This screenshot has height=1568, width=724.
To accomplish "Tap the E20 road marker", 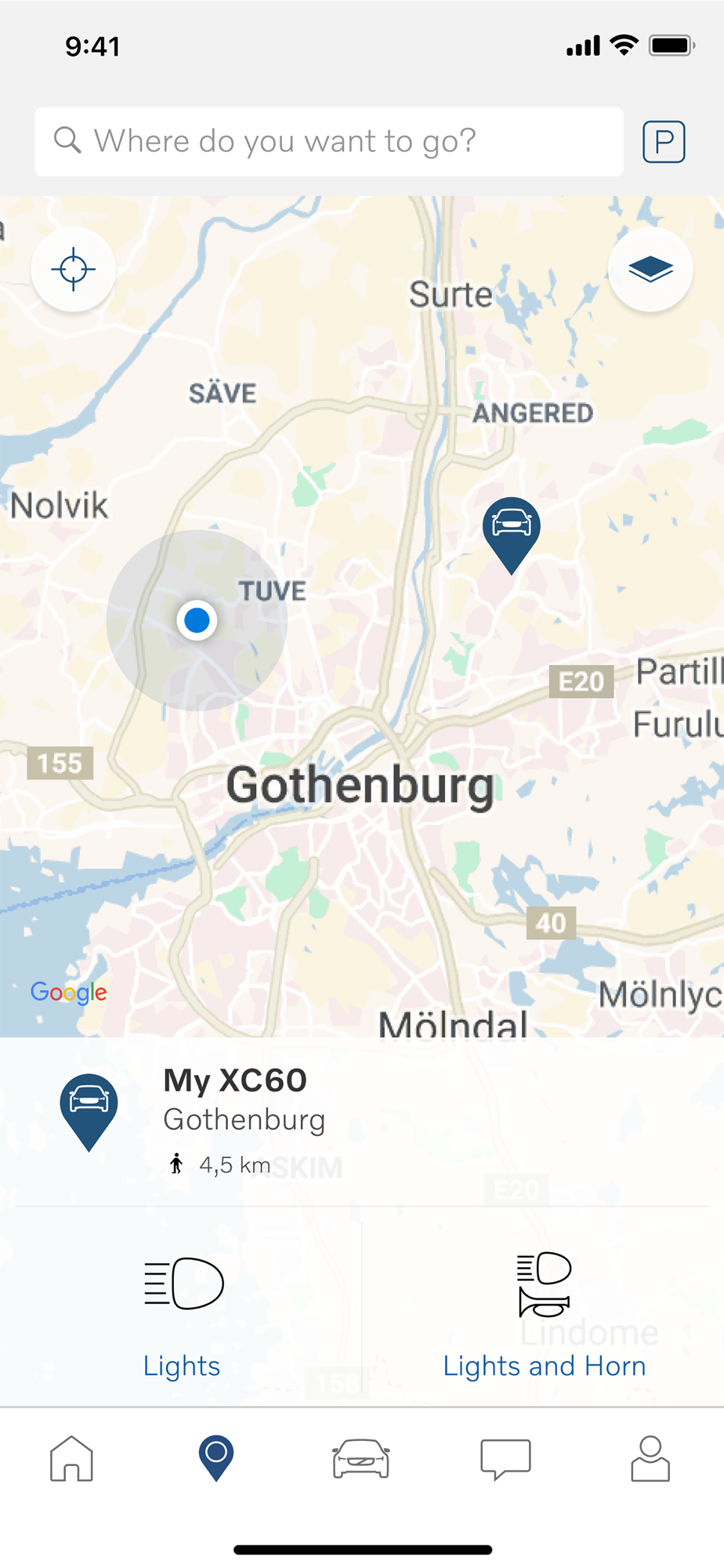I will click(581, 682).
